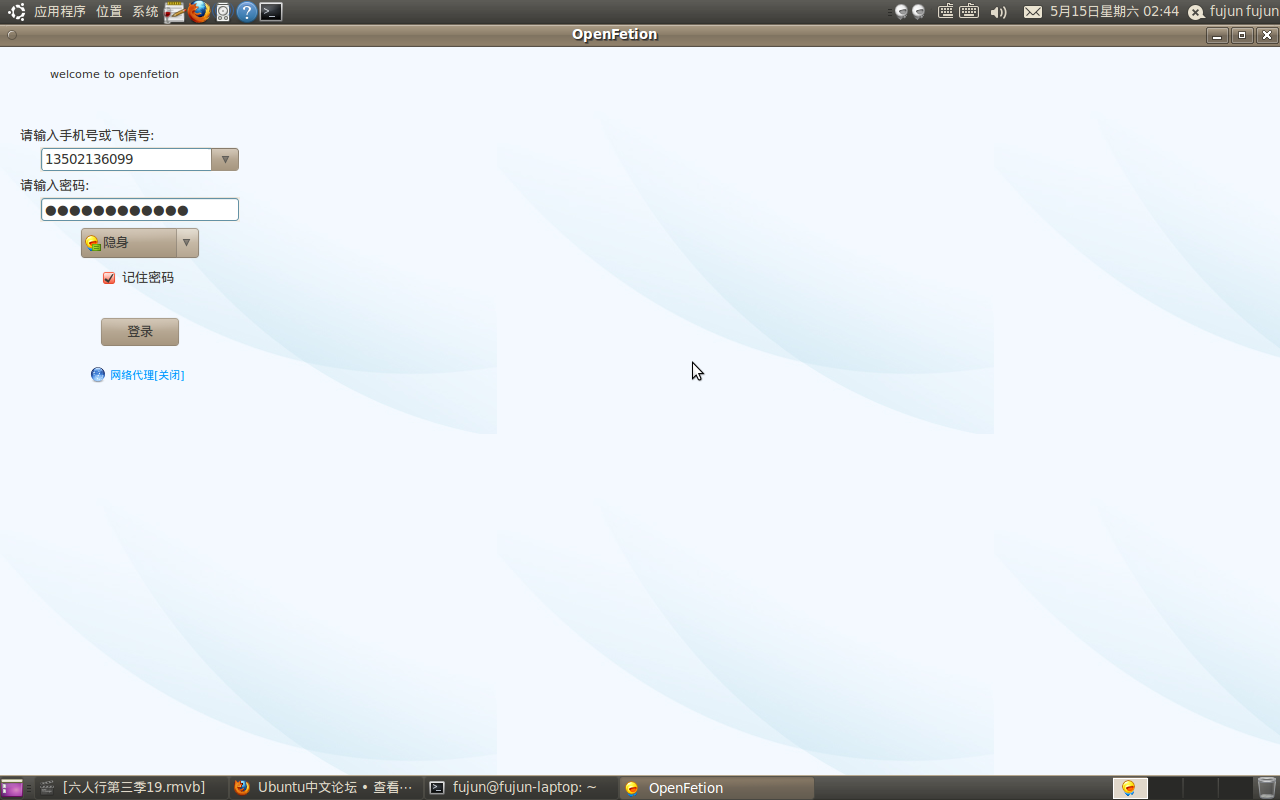Click the workspace switcher Fetion thumbnail

pyautogui.click(x=1130, y=788)
